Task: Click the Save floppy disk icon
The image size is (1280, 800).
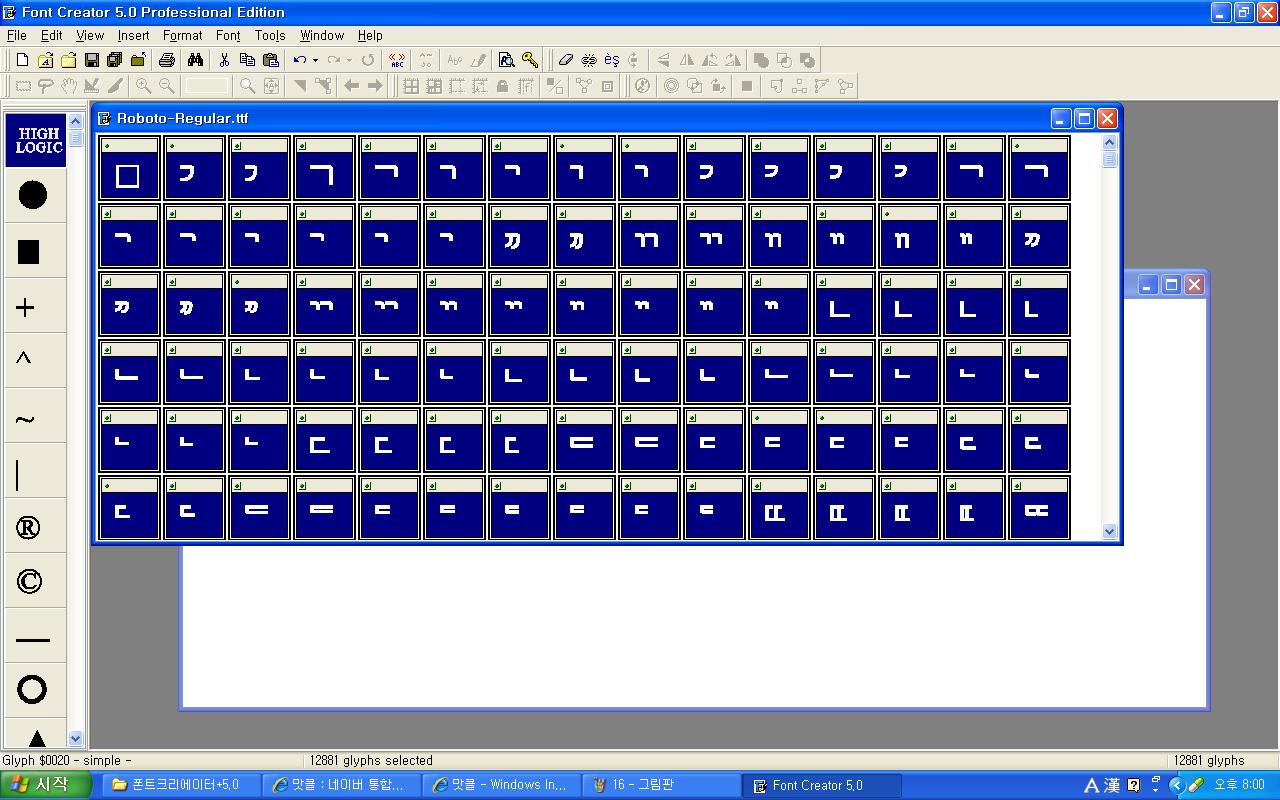Action: click(x=91, y=60)
